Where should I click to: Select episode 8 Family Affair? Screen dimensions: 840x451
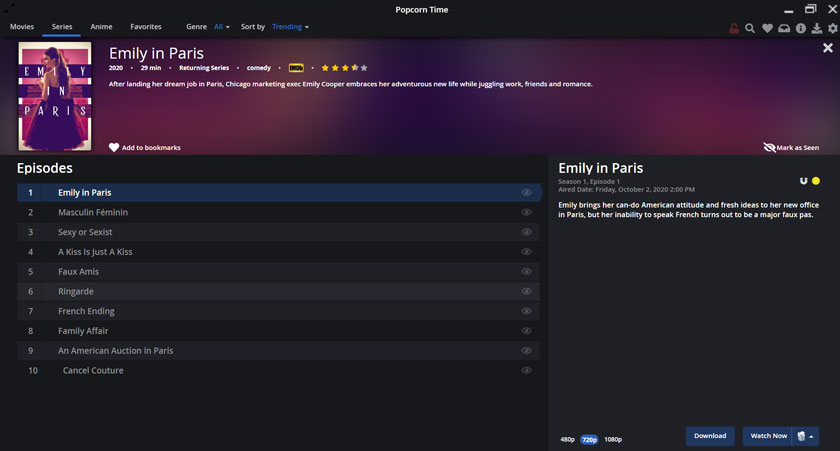click(x=279, y=331)
